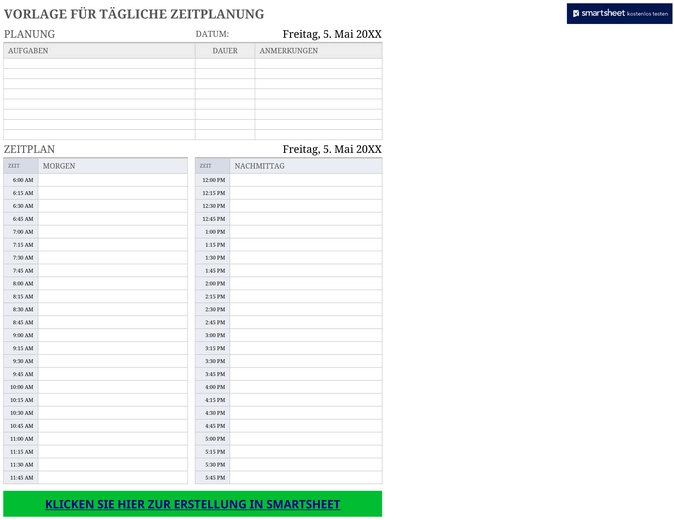The height and width of the screenshot is (520, 674).
Task: Select the 5:45 PM time cell
Action: (x=212, y=477)
